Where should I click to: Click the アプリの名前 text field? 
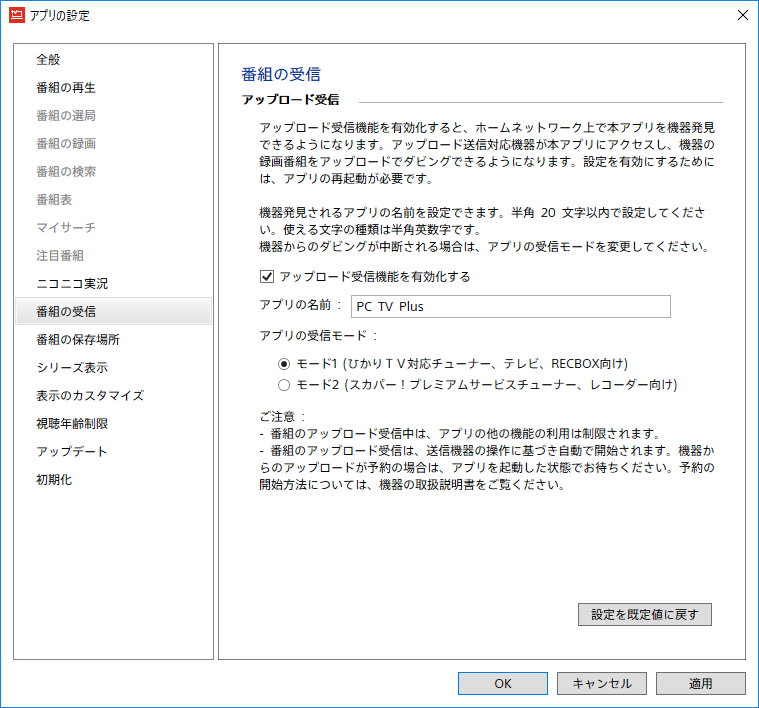511,306
